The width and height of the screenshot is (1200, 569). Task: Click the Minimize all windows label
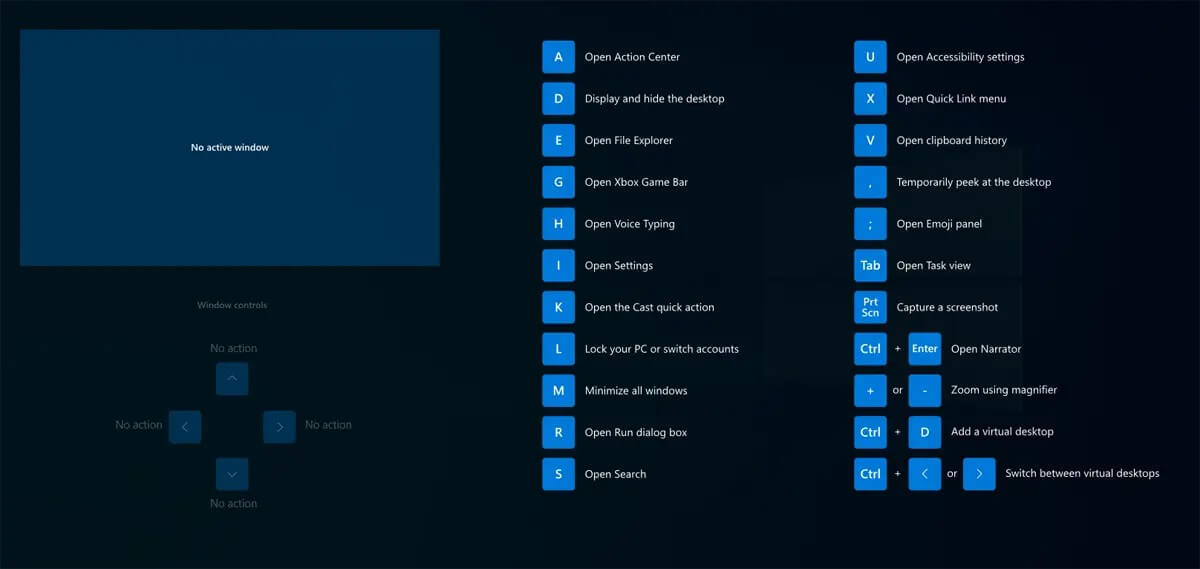pos(636,390)
